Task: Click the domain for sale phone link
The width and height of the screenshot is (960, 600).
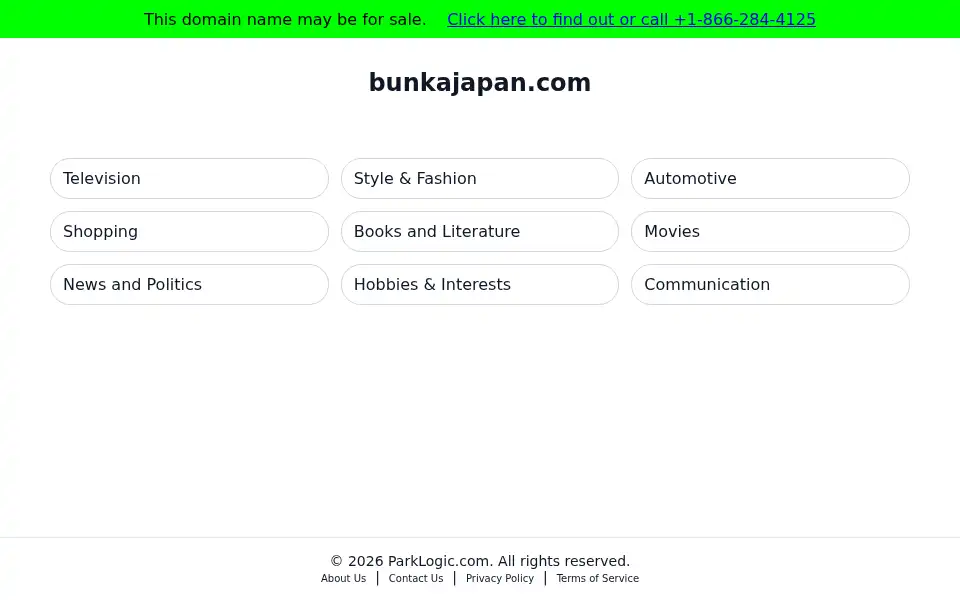Action: (x=631, y=20)
